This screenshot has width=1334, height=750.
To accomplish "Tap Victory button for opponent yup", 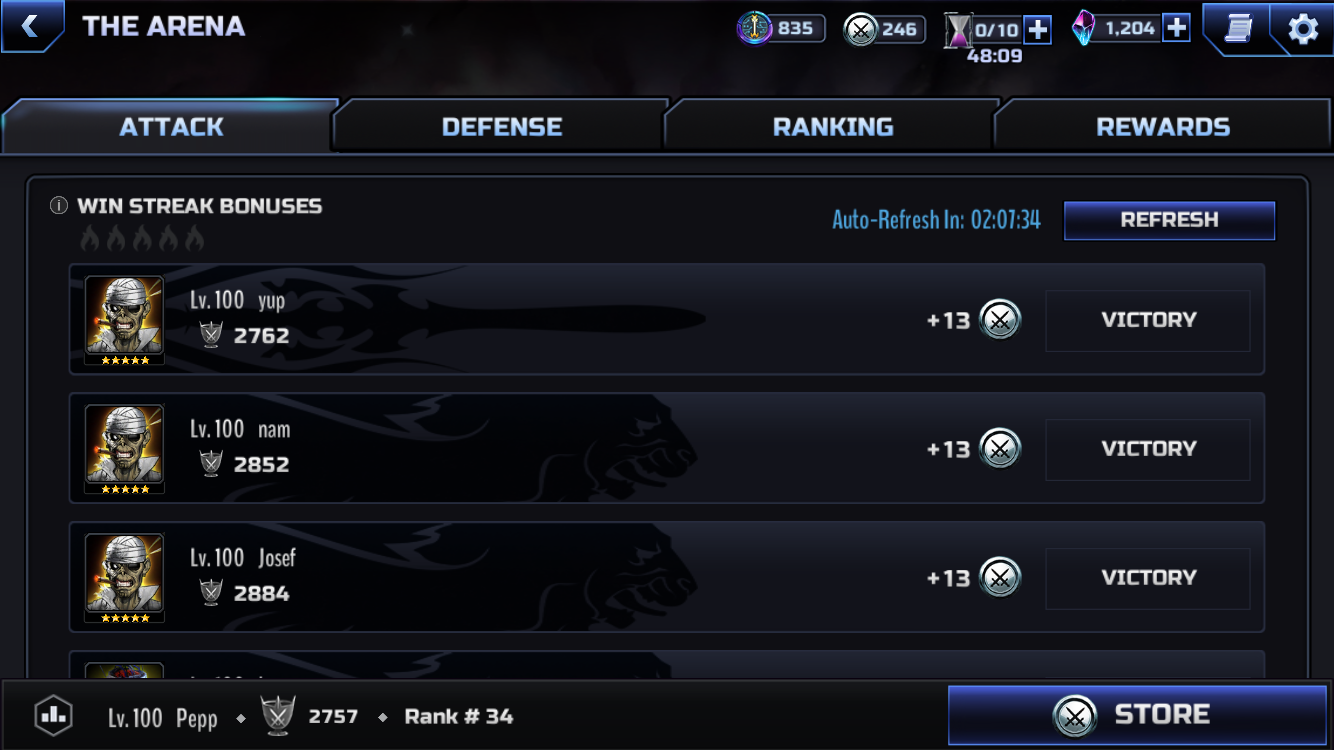I will (x=1148, y=320).
